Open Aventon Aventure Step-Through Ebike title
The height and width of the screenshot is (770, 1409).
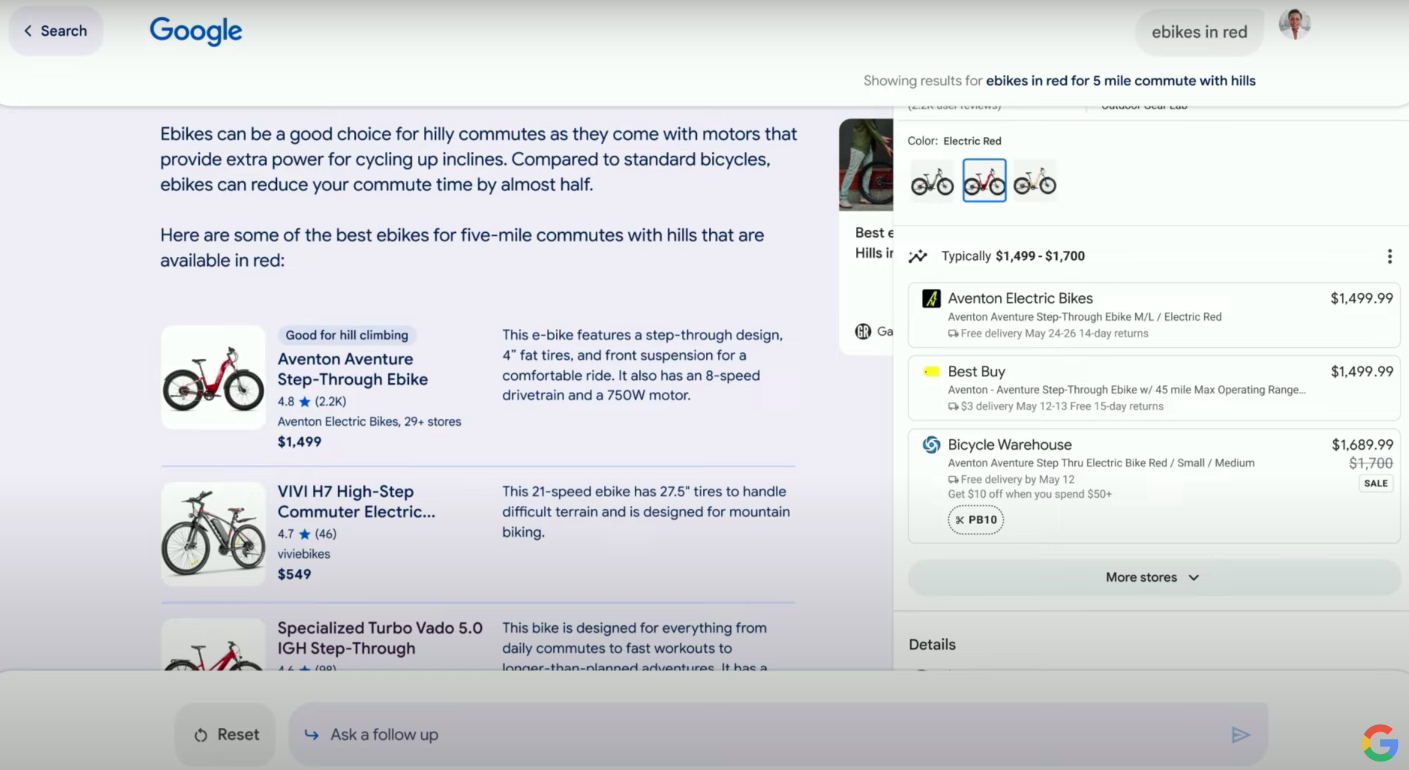[353, 369]
